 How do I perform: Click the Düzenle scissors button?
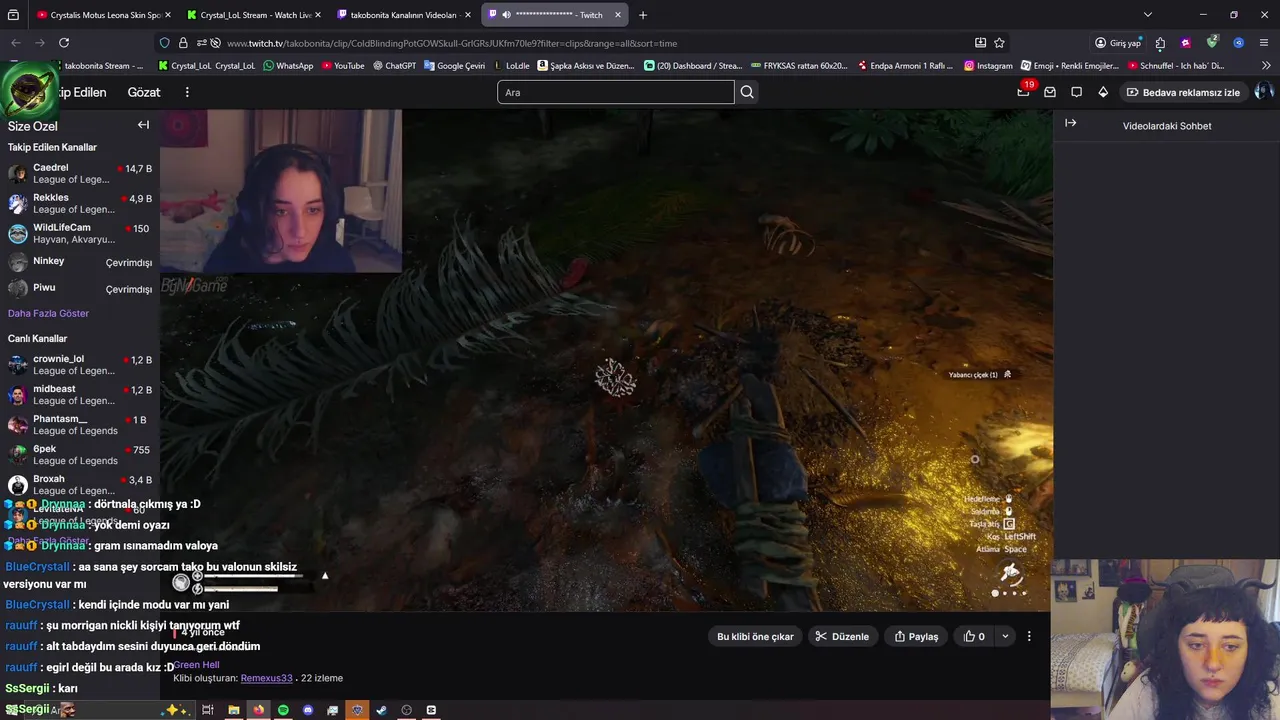click(x=842, y=636)
